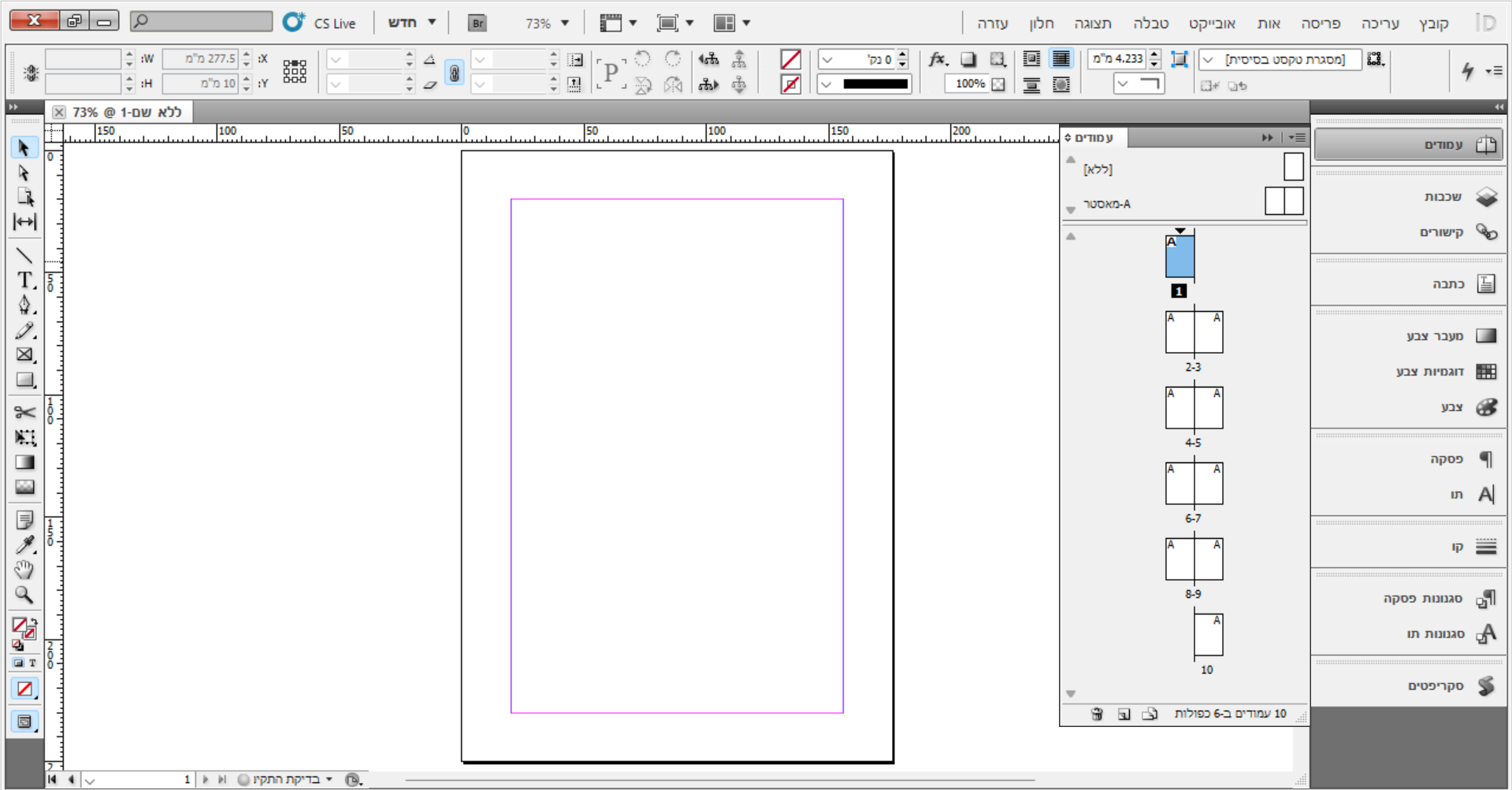This screenshot has width=1512, height=790.
Task: Select the Pencil tool
Action: [24, 330]
